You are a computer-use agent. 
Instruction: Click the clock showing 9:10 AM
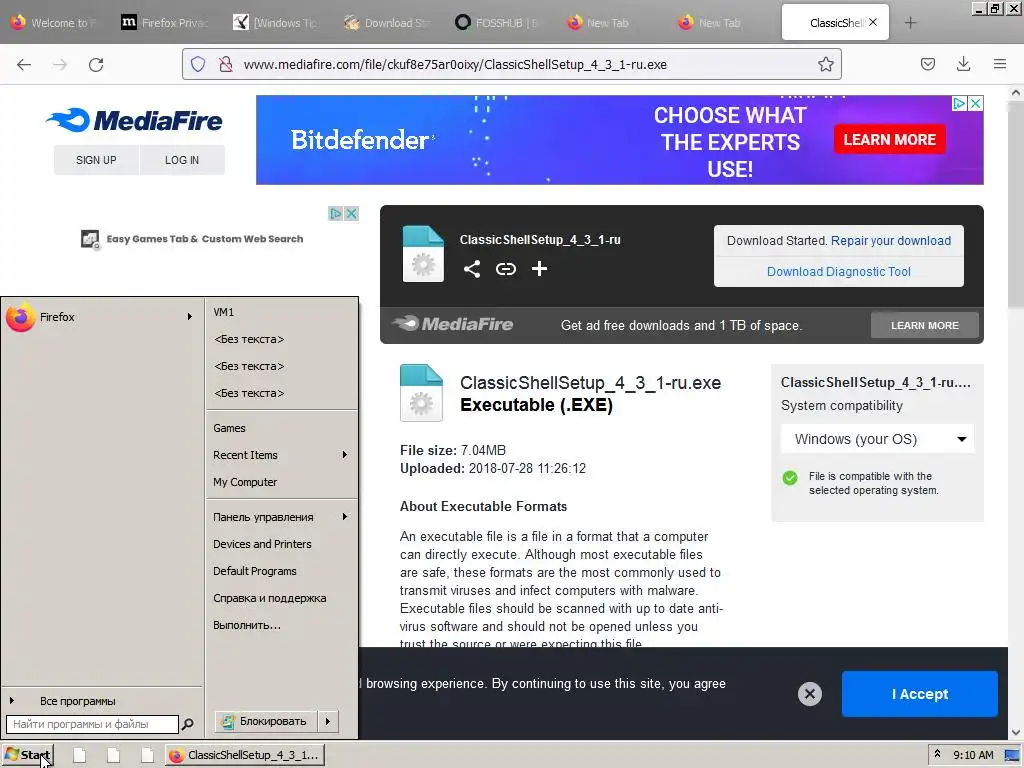[973, 756]
